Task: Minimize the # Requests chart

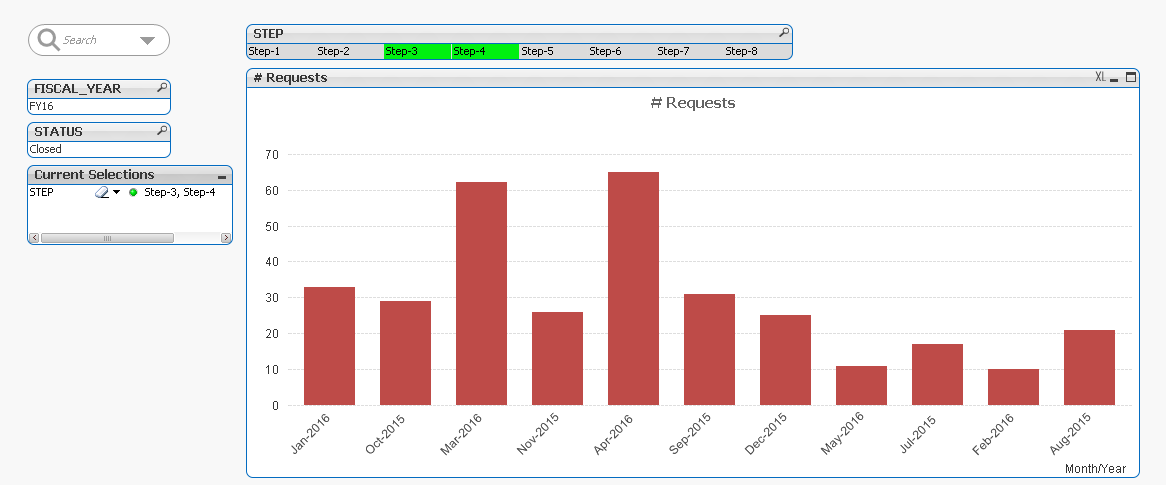Action: (1114, 80)
